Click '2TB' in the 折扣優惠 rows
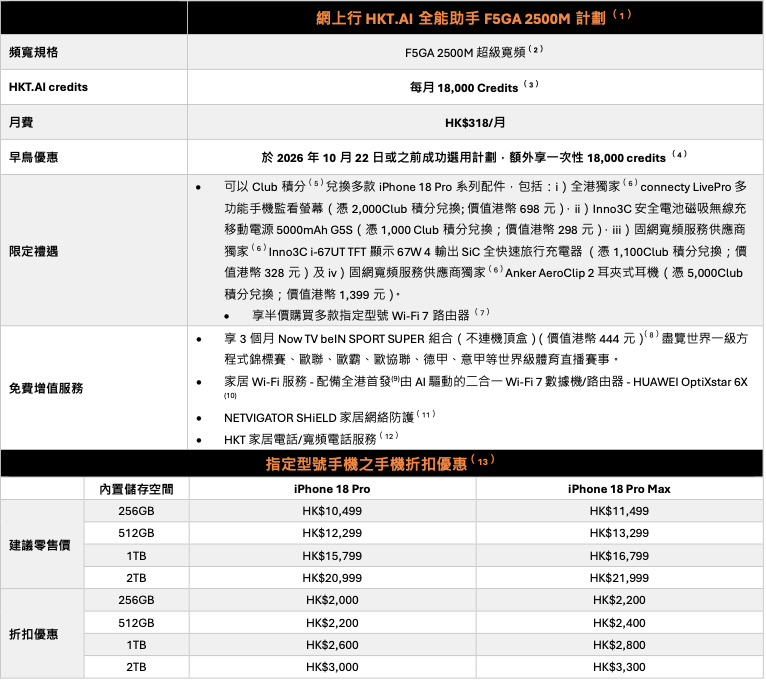The height and width of the screenshot is (680, 766). pyautogui.click(x=136, y=667)
